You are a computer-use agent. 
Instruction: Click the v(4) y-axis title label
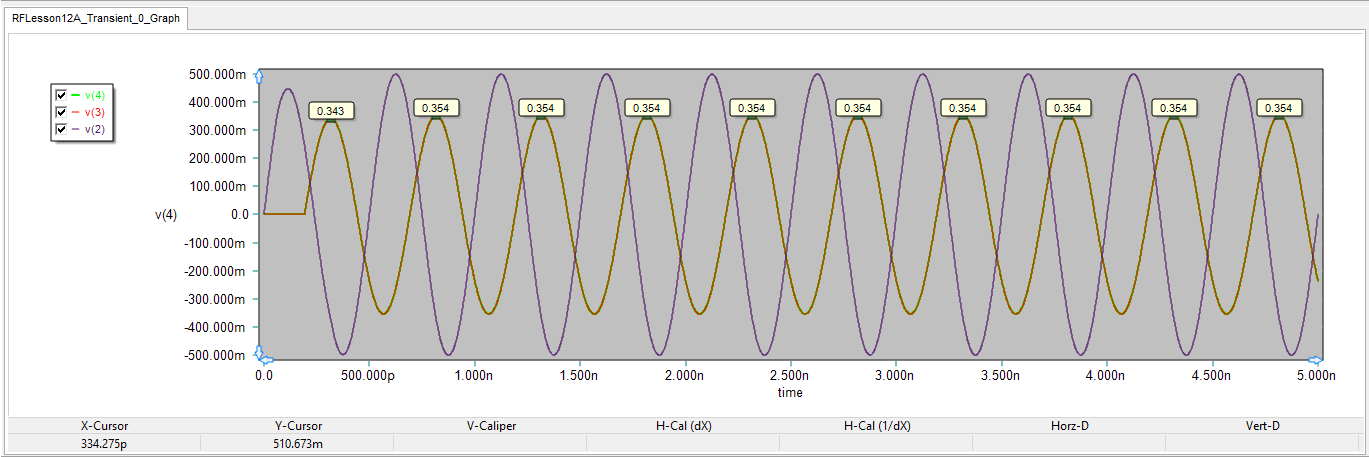tap(166, 214)
